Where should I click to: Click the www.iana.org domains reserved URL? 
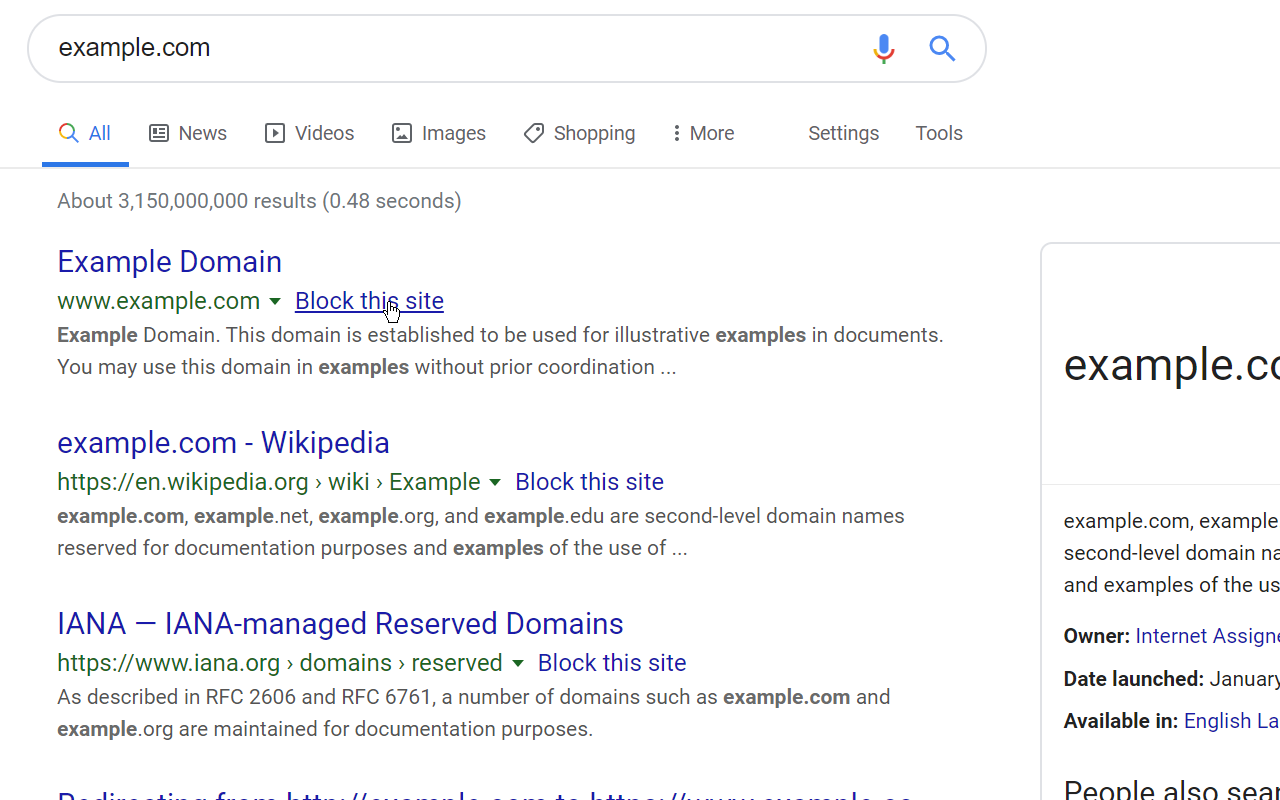[280, 663]
